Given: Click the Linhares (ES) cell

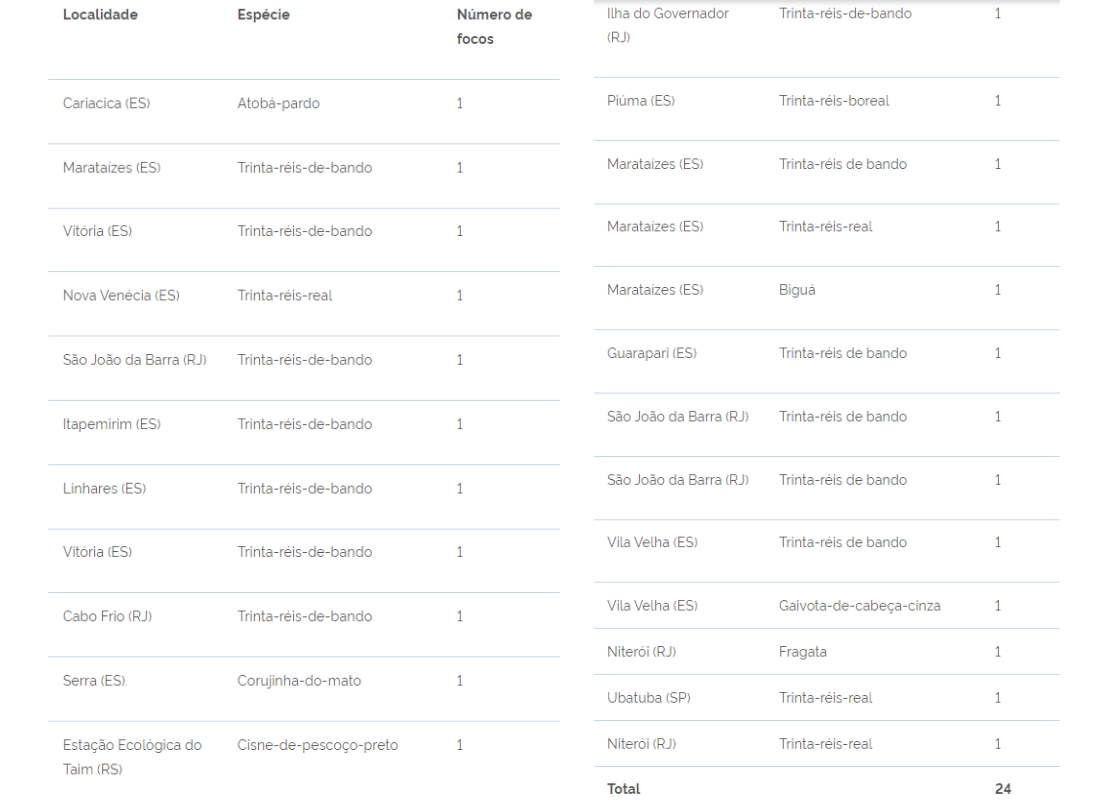Looking at the screenshot, I should (104, 489).
